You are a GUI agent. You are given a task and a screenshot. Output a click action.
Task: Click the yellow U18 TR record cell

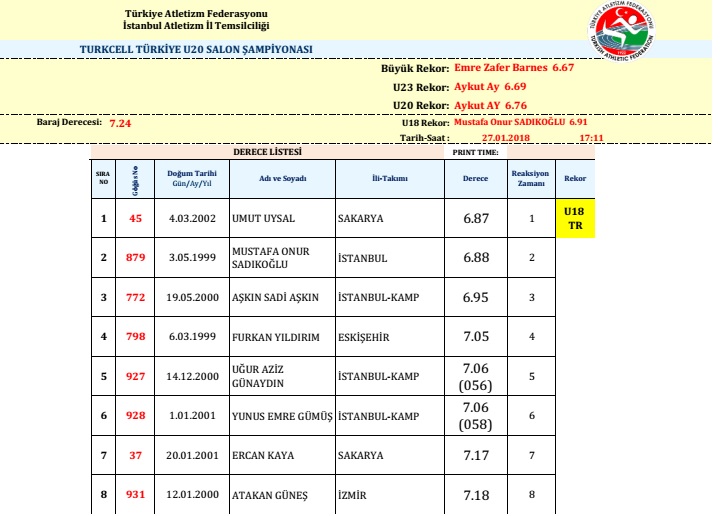[575, 218]
